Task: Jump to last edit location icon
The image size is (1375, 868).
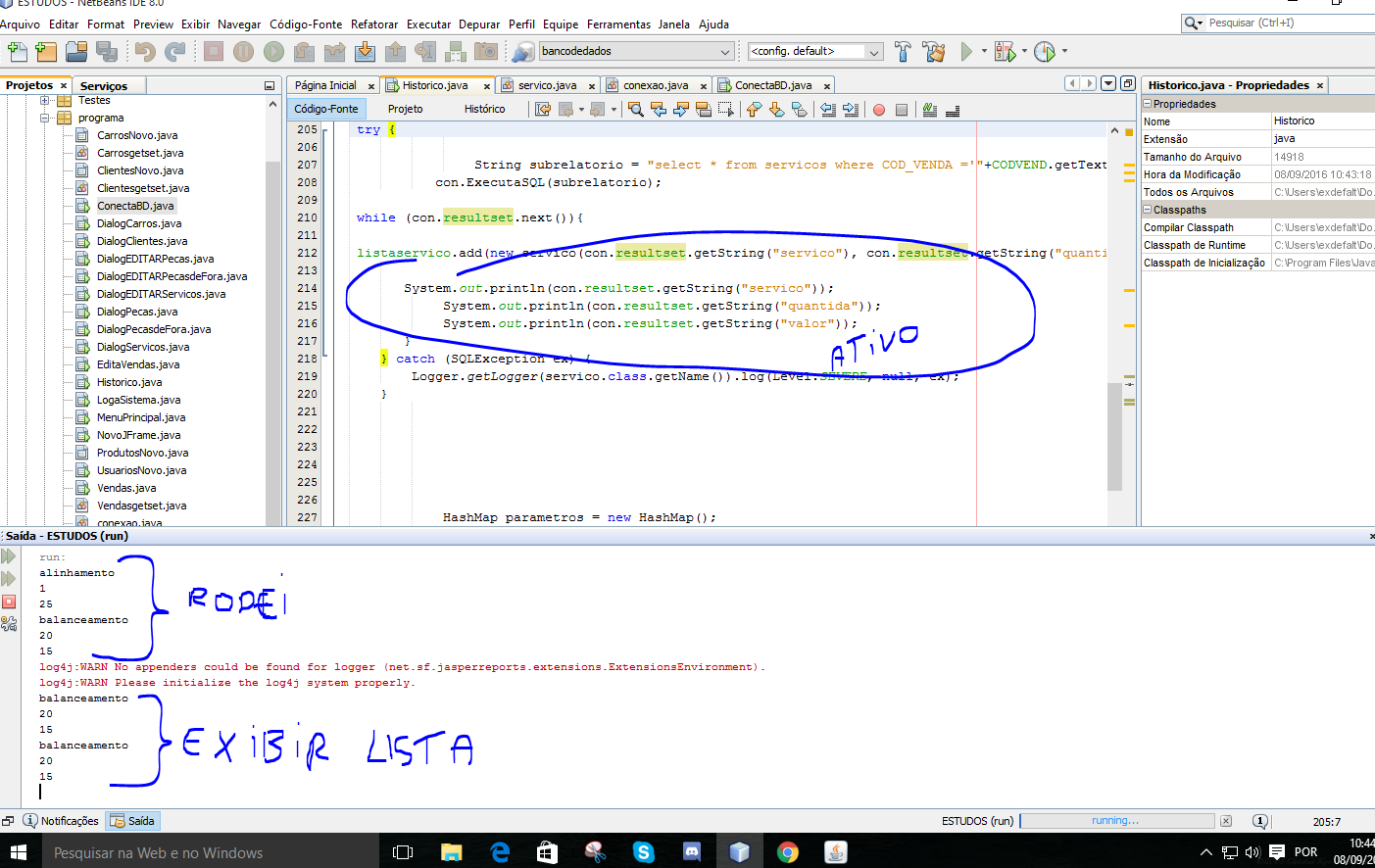Action: click(x=543, y=109)
